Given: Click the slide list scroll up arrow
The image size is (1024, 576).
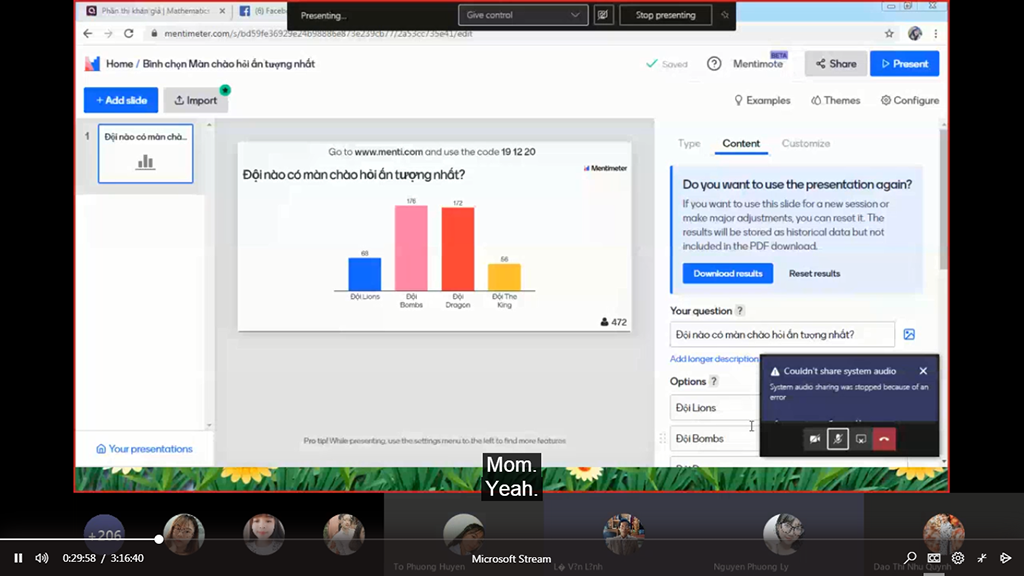Looking at the screenshot, I should pyautogui.click(x=209, y=125).
